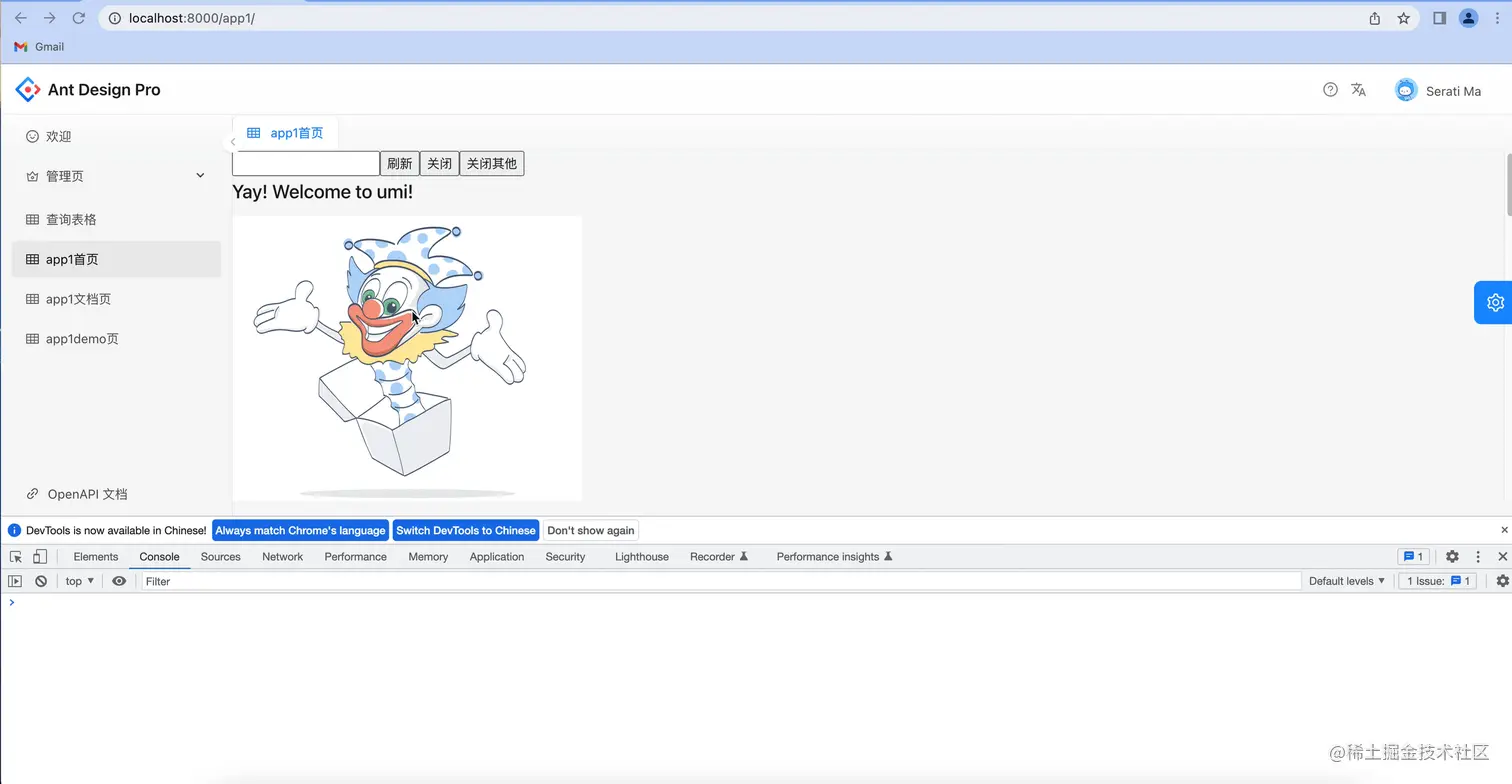The height and width of the screenshot is (784, 1512).
Task: Switch to the Performance tab
Action: coord(355,557)
